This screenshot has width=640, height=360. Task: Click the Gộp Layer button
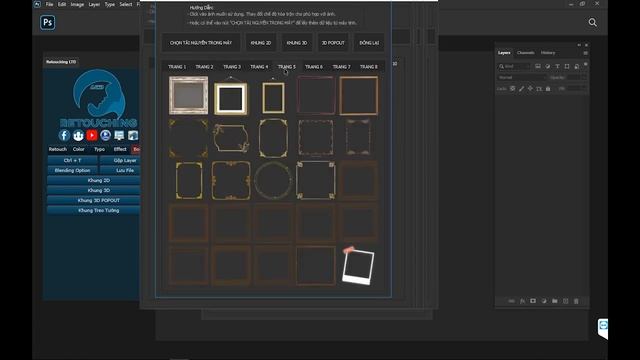pyautogui.click(x=120, y=160)
